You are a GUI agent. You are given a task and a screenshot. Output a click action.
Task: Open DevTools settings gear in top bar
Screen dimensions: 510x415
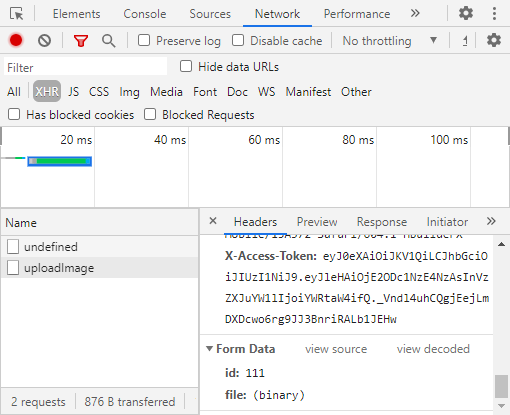pos(466,13)
